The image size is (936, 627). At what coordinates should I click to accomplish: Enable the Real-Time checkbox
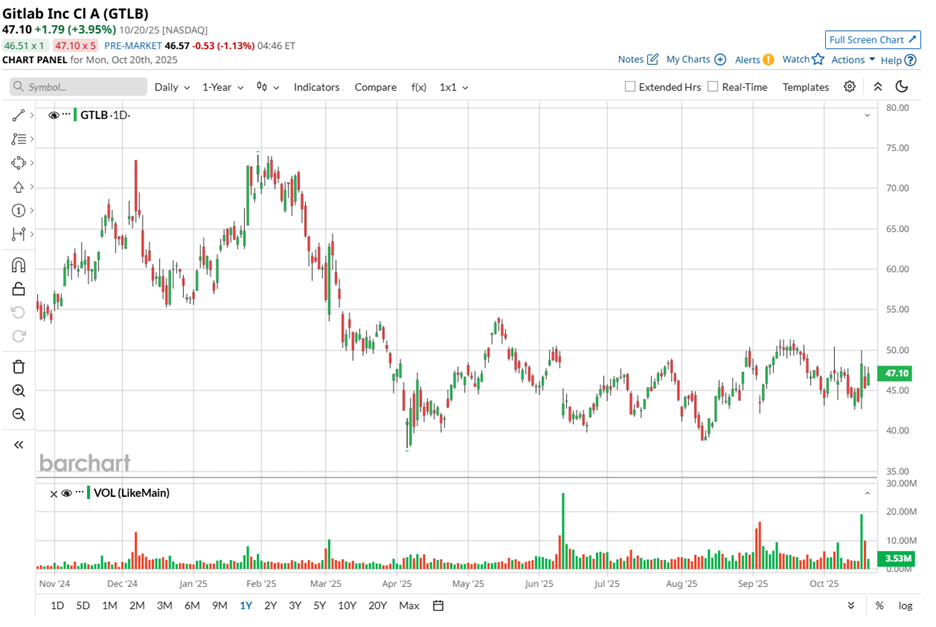[x=713, y=87]
